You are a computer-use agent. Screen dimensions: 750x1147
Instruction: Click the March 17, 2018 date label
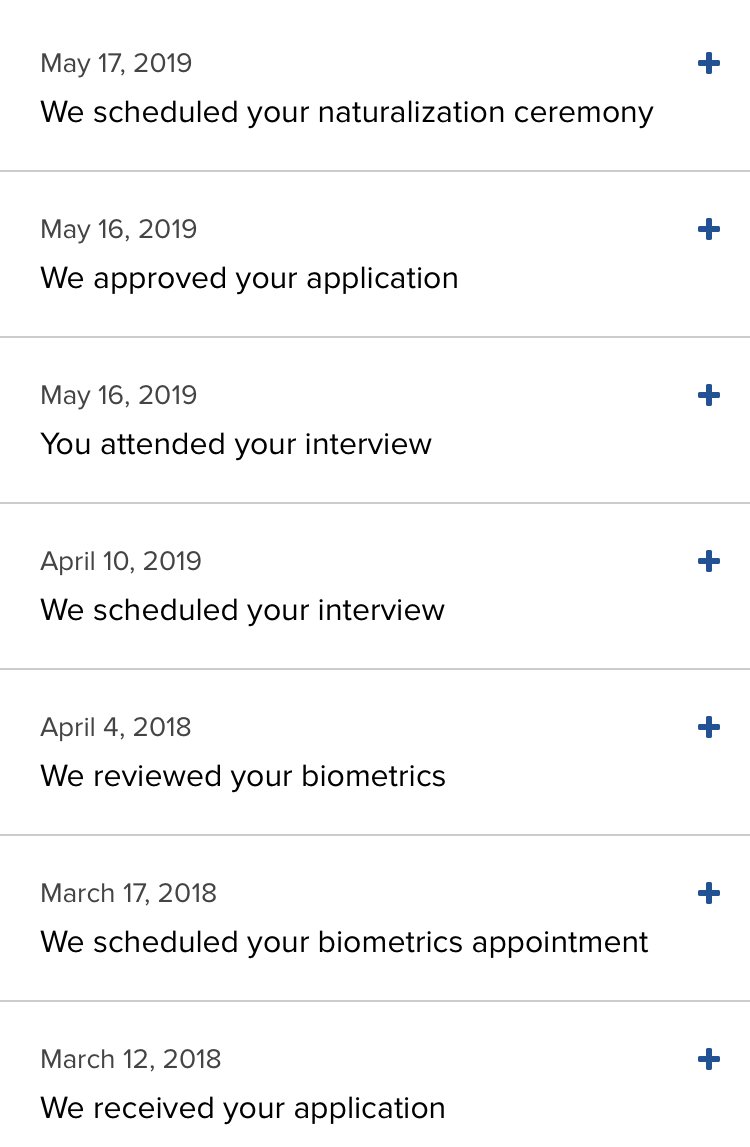click(129, 893)
